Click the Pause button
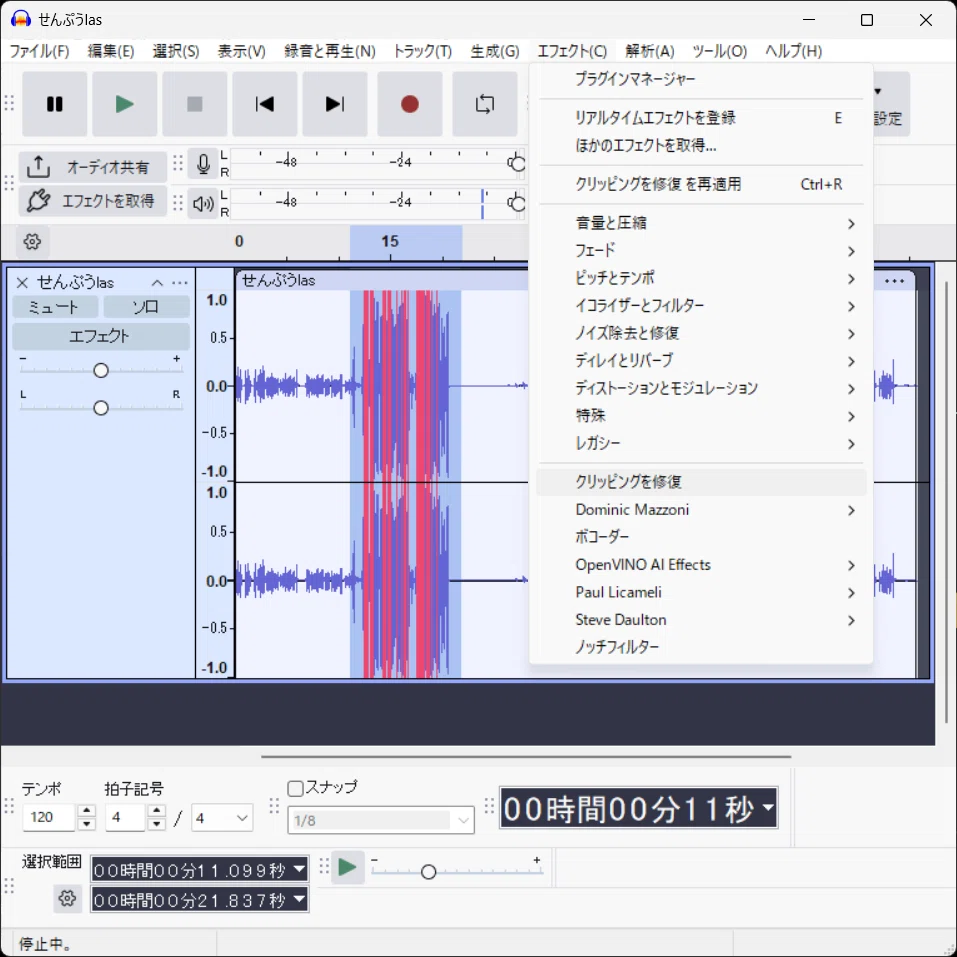The image size is (957, 957). (x=54, y=104)
